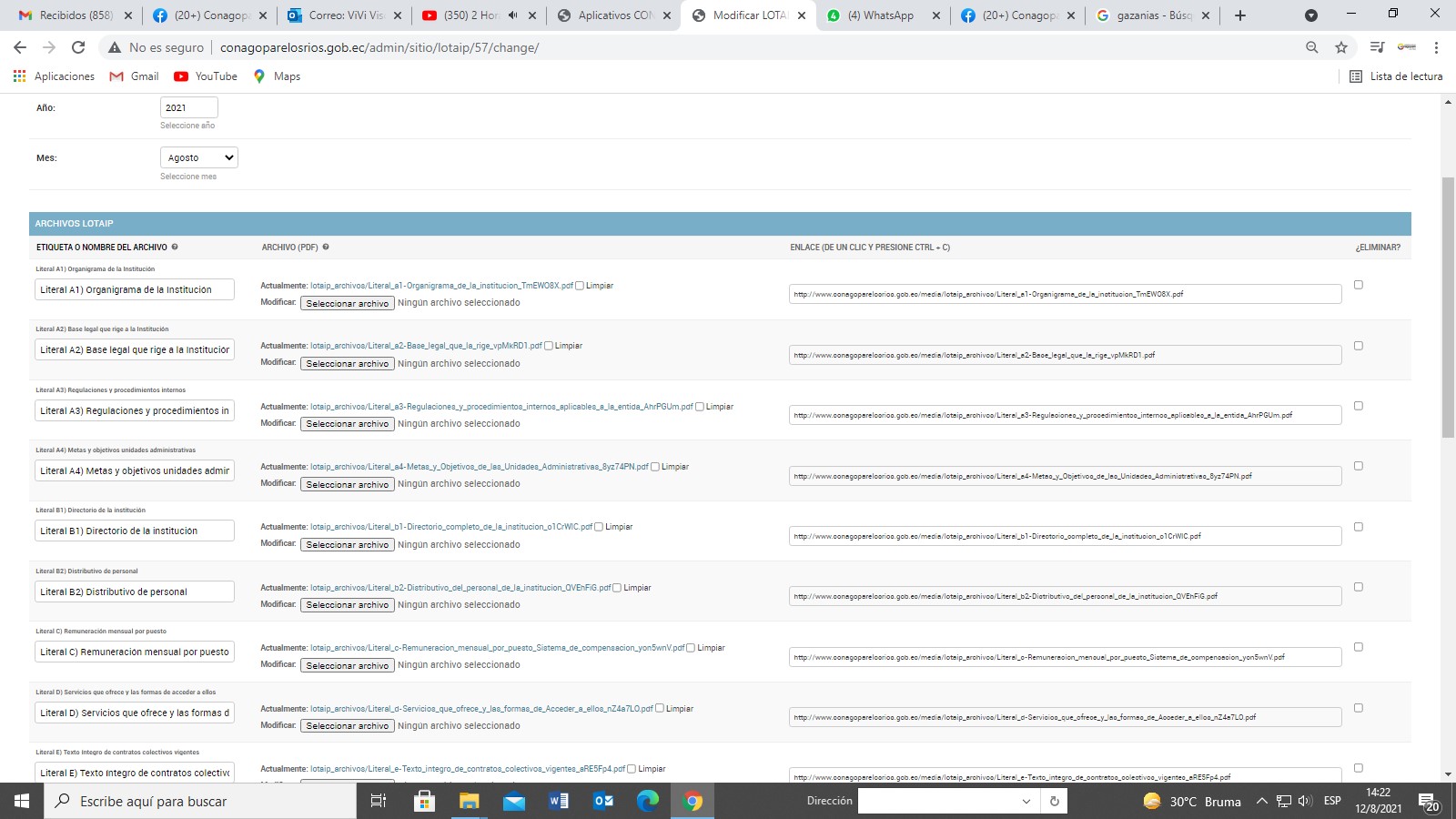Expand the taskbar Dirección address dropdown

point(1026,802)
